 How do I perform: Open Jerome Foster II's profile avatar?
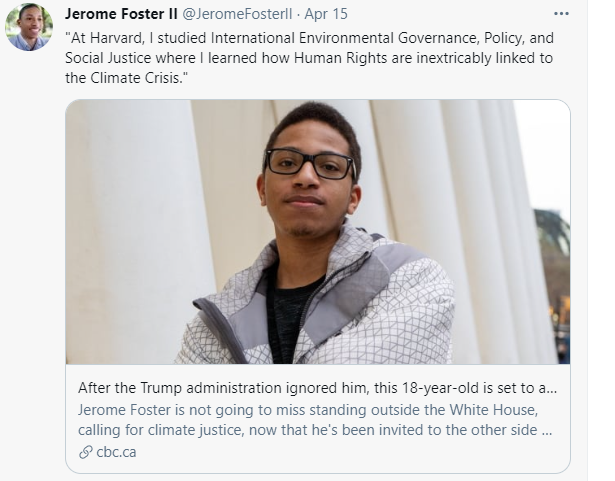[x=28, y=27]
